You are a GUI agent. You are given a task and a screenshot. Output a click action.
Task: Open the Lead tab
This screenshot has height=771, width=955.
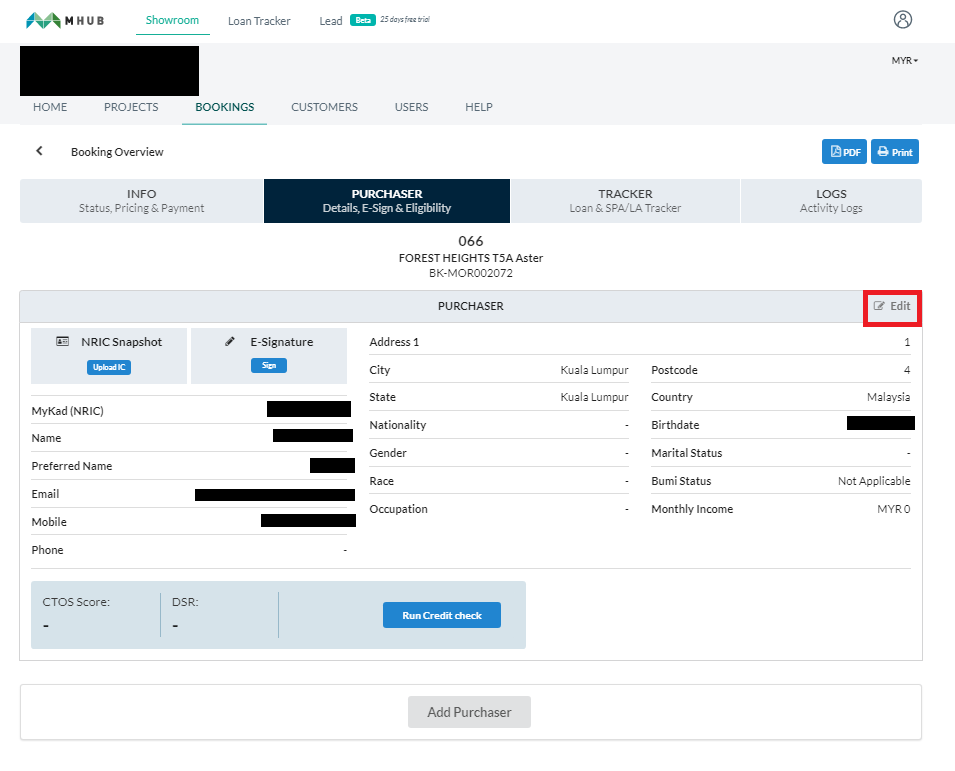click(331, 21)
